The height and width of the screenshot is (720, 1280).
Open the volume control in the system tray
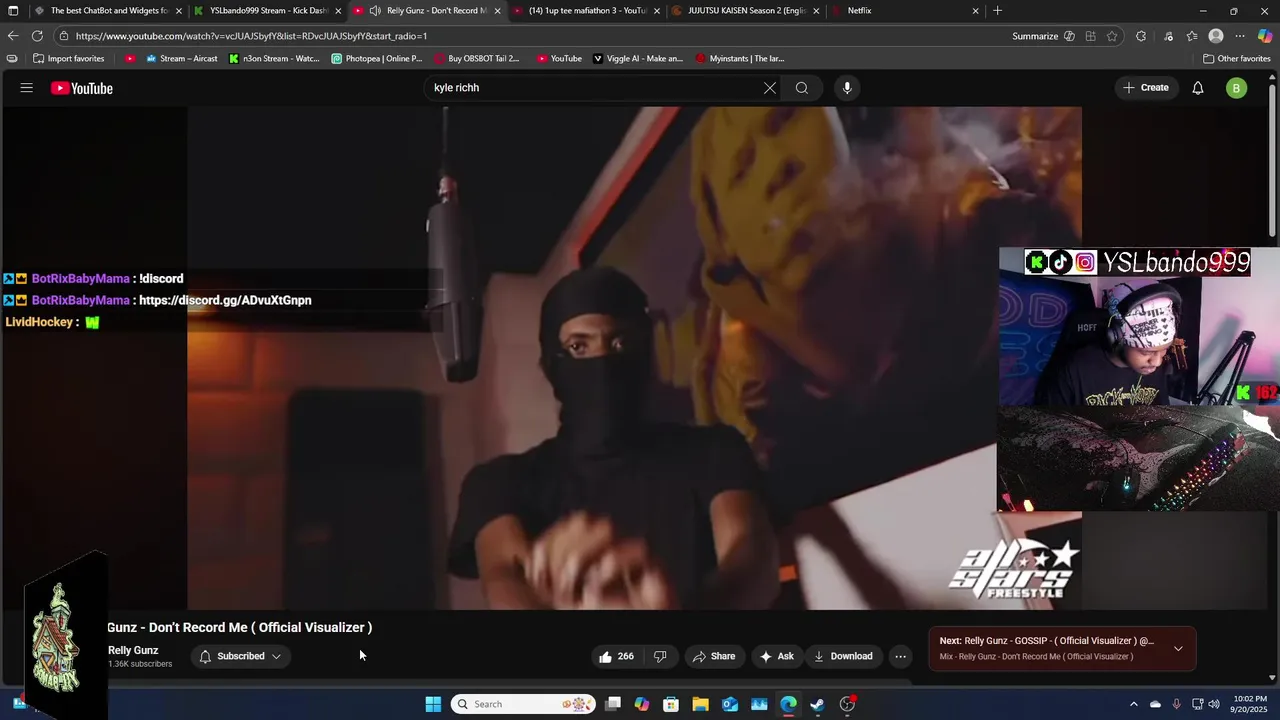pyautogui.click(x=1216, y=704)
